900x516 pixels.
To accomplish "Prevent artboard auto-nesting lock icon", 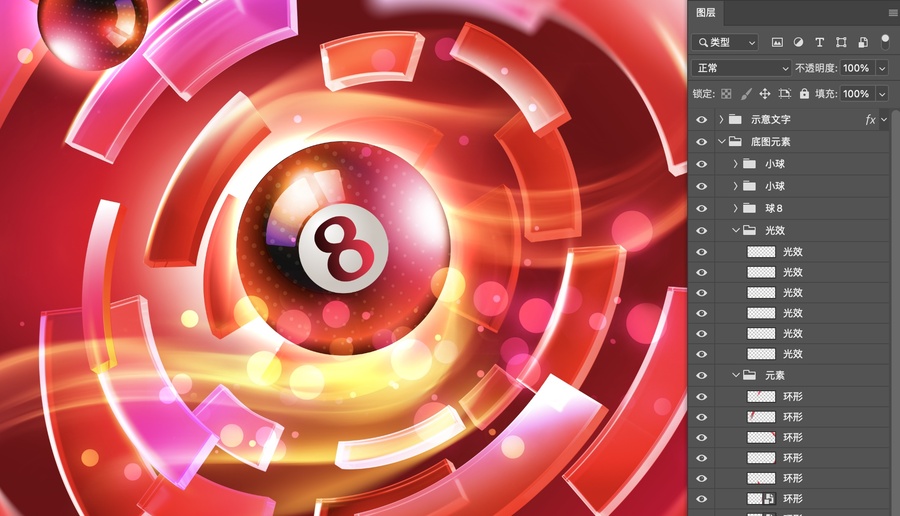I will [785, 94].
